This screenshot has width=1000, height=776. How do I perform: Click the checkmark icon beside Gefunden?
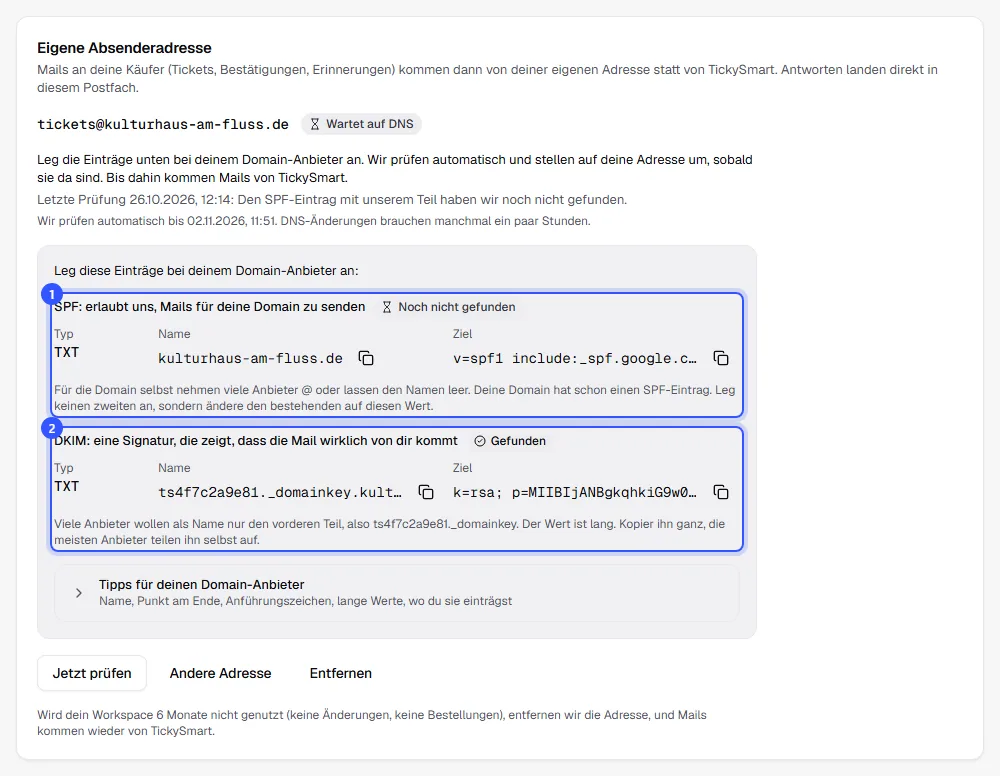pyautogui.click(x=480, y=441)
